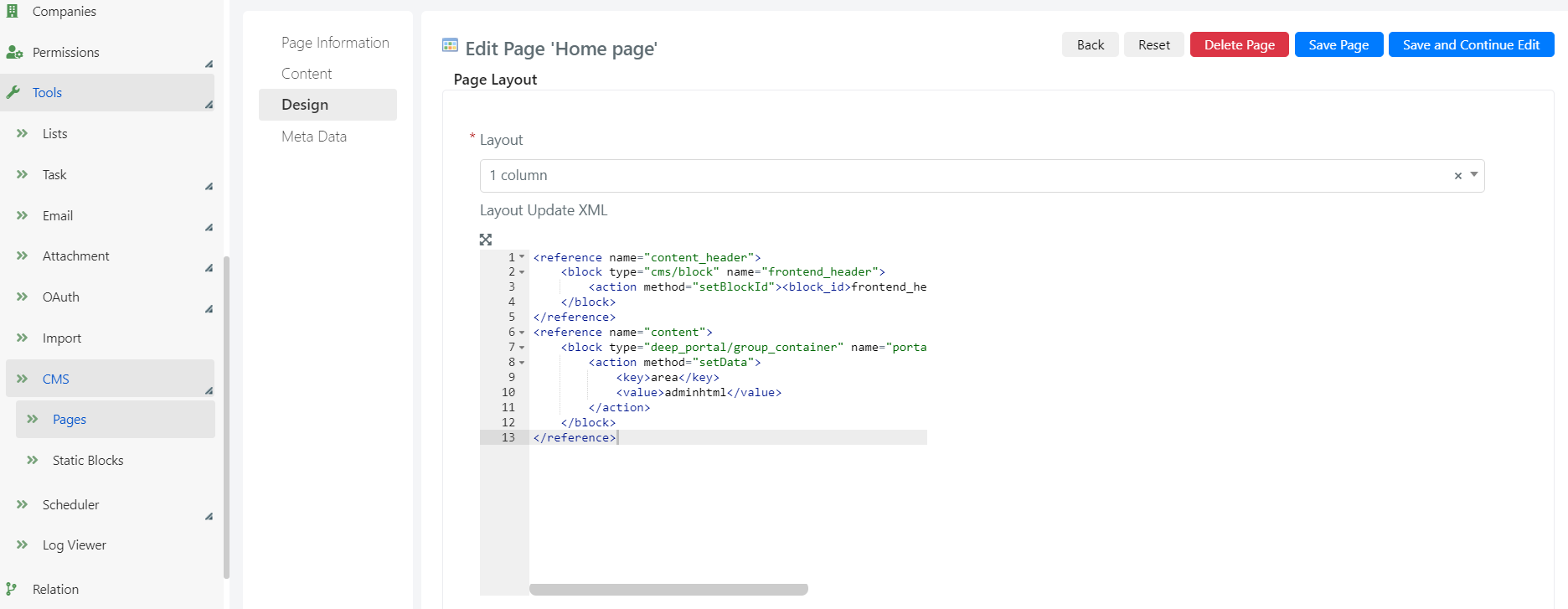The width and height of the screenshot is (1568, 609).
Task: Click the sidebar vertical scrollbar
Action: pos(226,417)
